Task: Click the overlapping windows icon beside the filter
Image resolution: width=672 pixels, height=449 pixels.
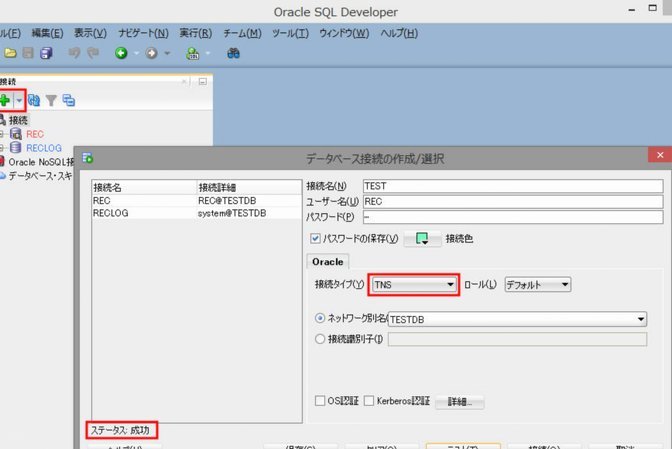Action: click(x=69, y=100)
